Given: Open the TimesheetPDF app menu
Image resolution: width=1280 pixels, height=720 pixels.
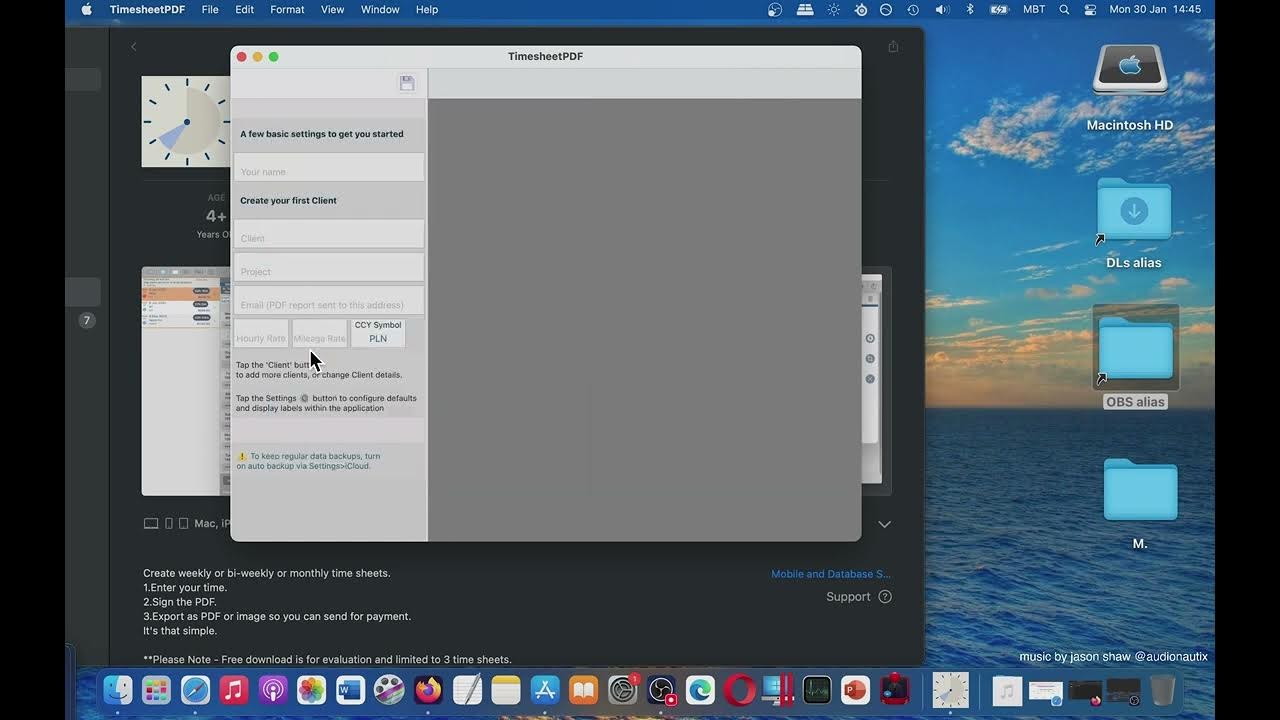Looking at the screenshot, I should coord(148,9).
